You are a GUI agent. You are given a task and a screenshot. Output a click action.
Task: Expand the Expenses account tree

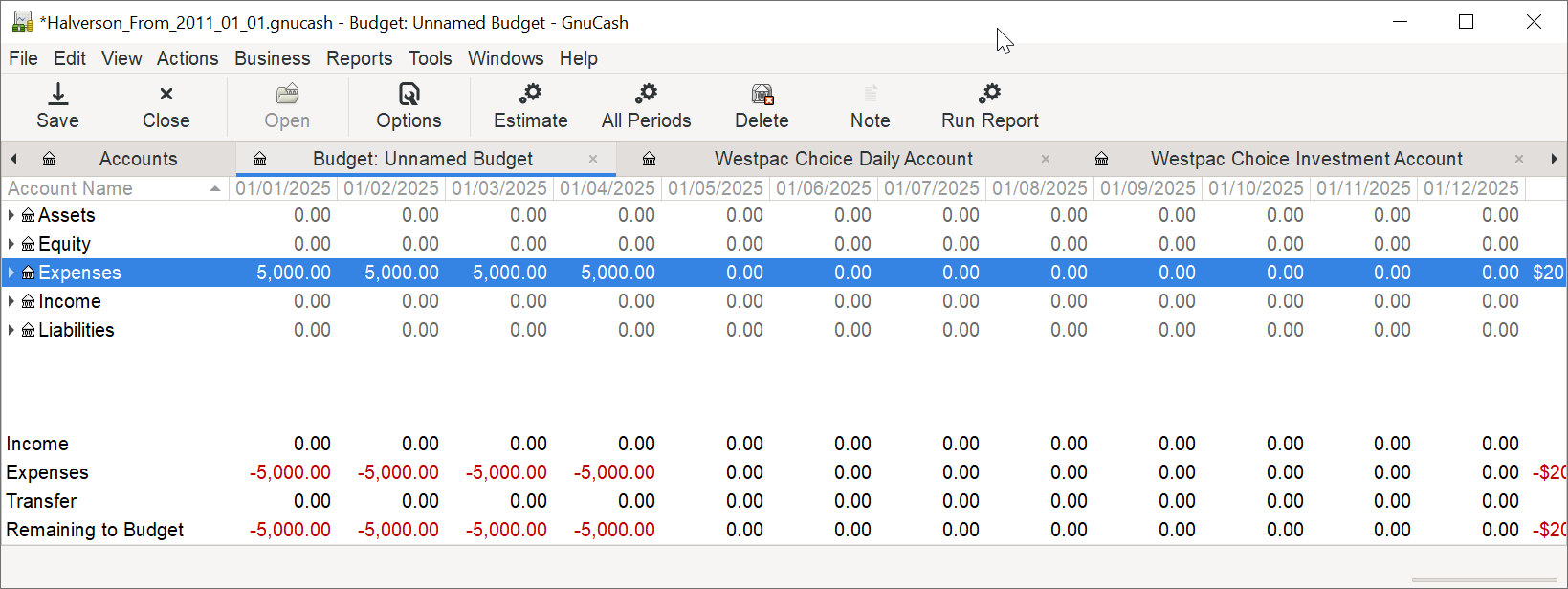pos(11,273)
